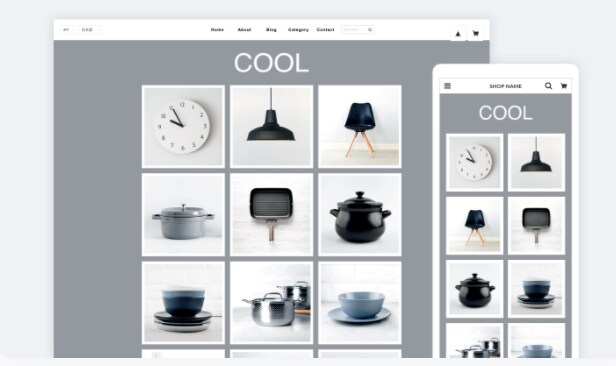The height and width of the screenshot is (366, 616).
Task: Open the white wall clock product on desktop
Action: 183,126
